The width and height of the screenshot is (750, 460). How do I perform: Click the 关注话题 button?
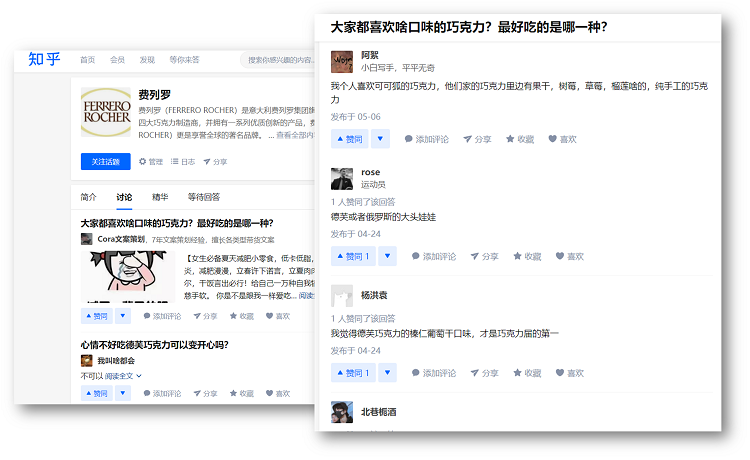pos(106,162)
